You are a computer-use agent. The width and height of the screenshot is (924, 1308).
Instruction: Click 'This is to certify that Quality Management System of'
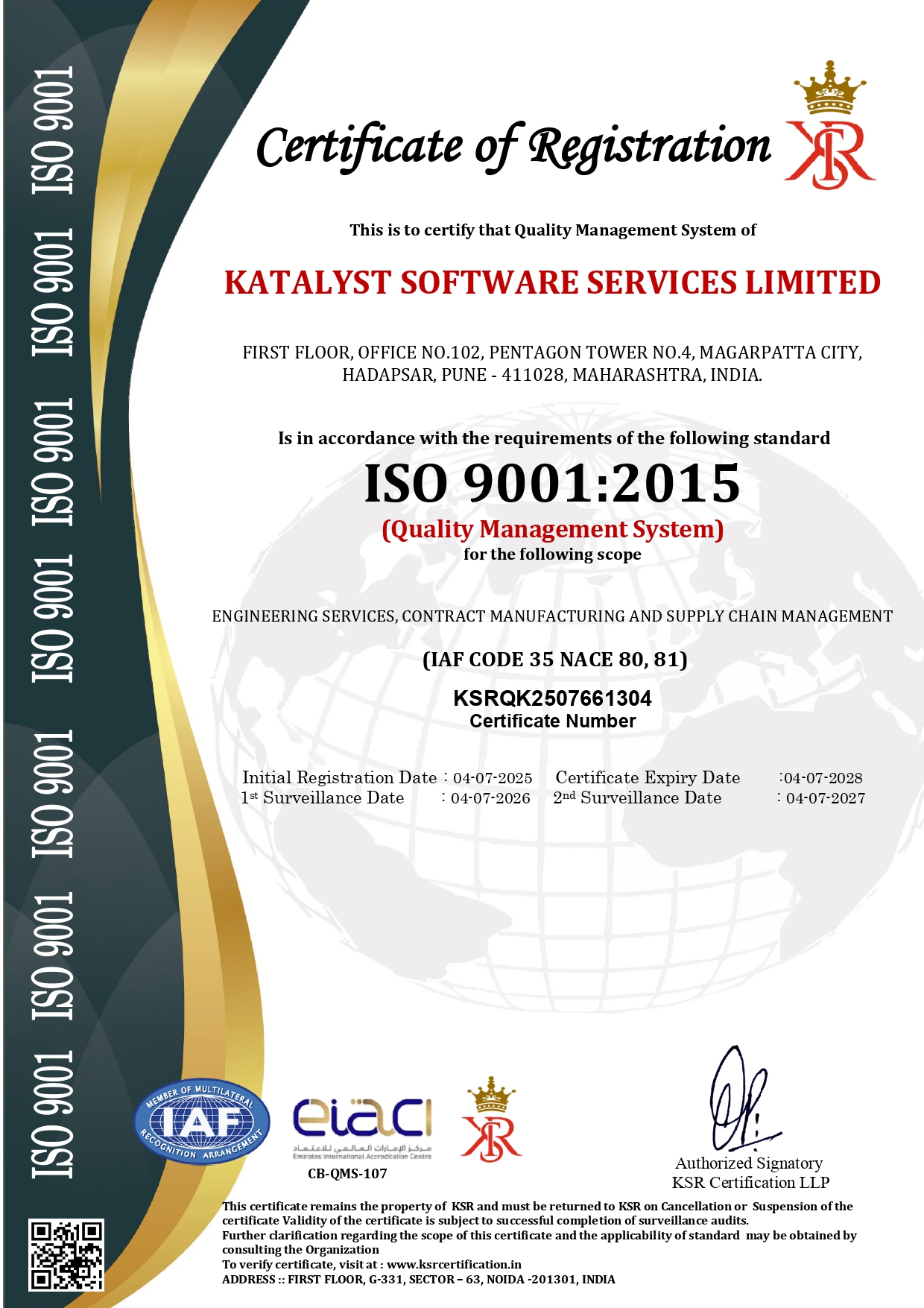pos(553,230)
